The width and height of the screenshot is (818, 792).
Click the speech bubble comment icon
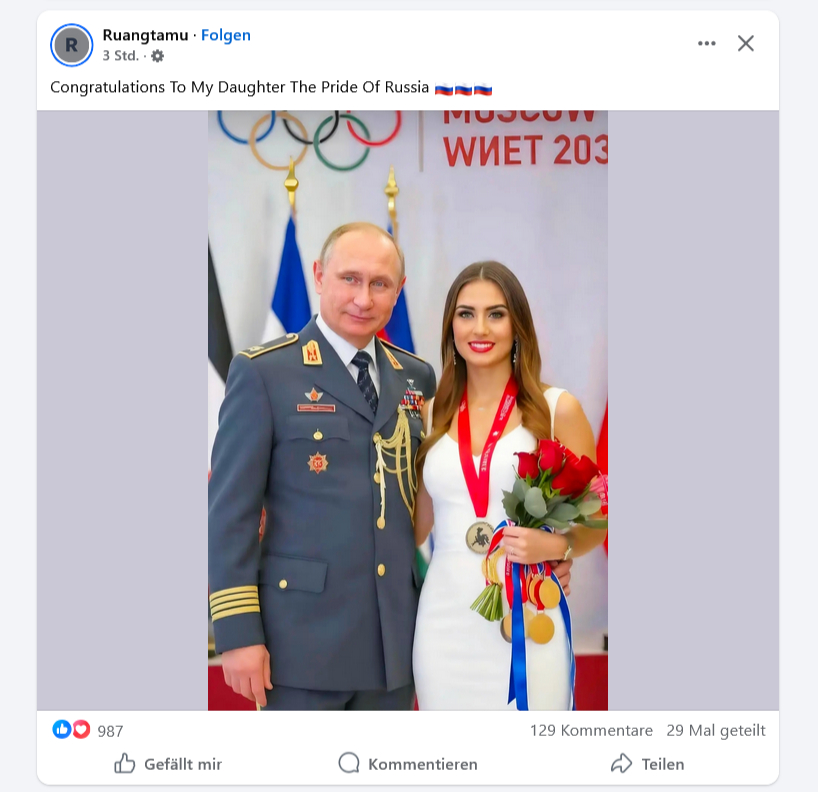(x=349, y=763)
